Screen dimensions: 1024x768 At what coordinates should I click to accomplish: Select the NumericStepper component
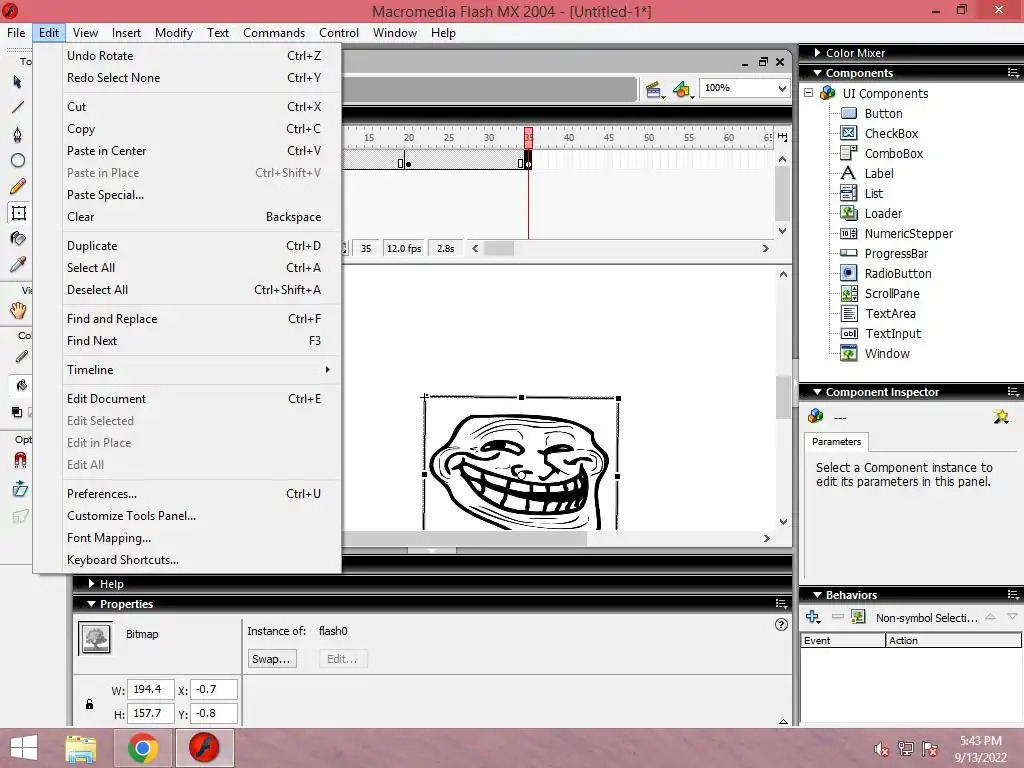click(x=908, y=234)
